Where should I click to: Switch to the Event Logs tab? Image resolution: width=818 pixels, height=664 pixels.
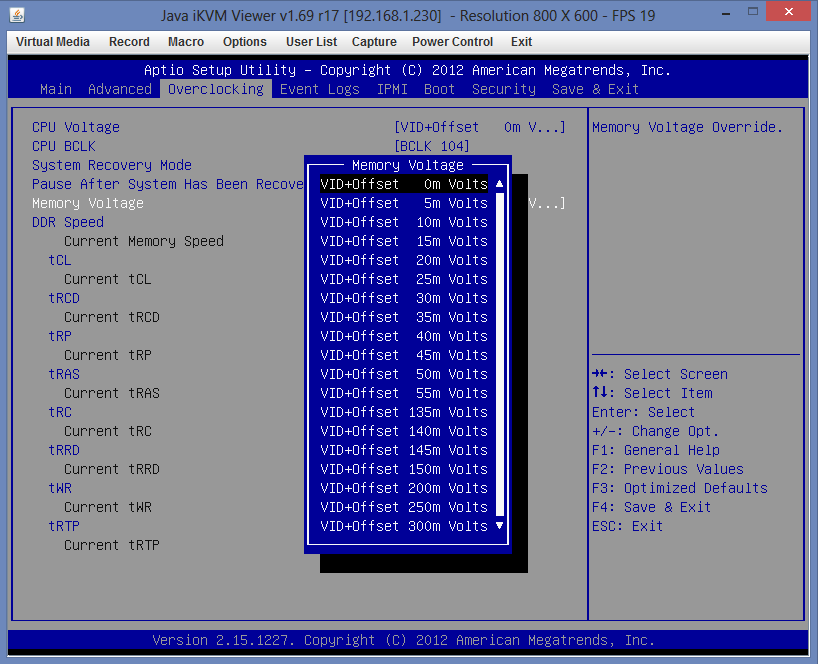point(320,89)
